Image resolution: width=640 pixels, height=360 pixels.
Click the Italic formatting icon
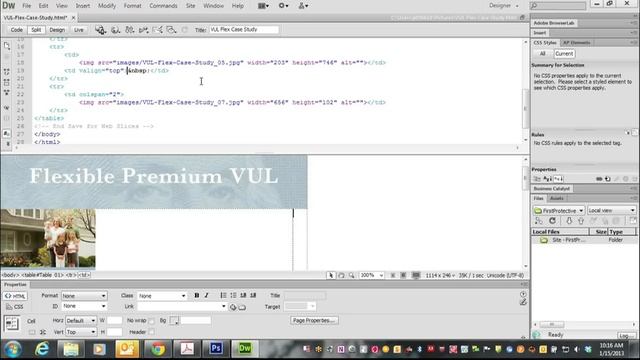[207, 295]
